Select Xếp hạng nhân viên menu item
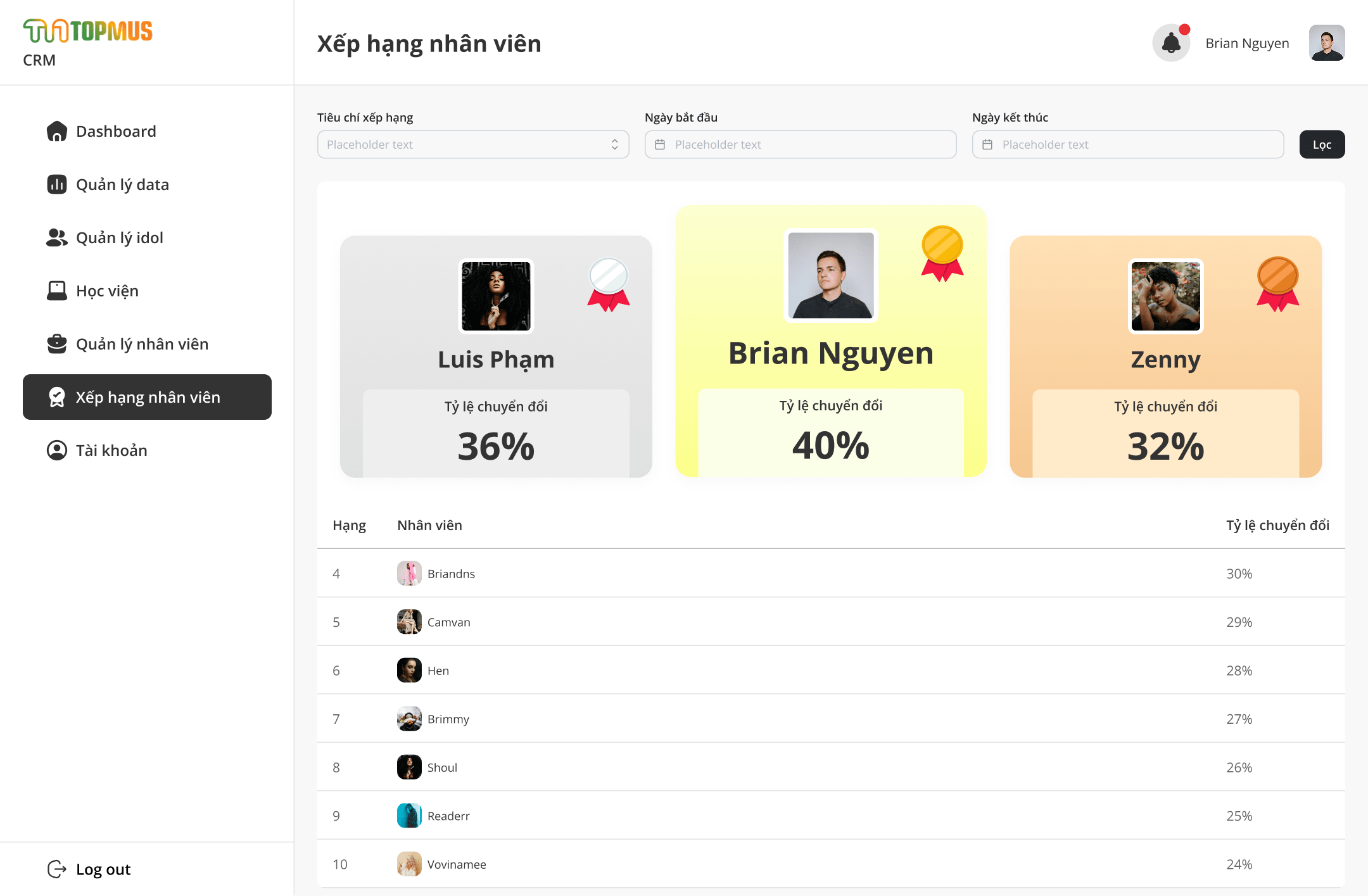 [147, 397]
